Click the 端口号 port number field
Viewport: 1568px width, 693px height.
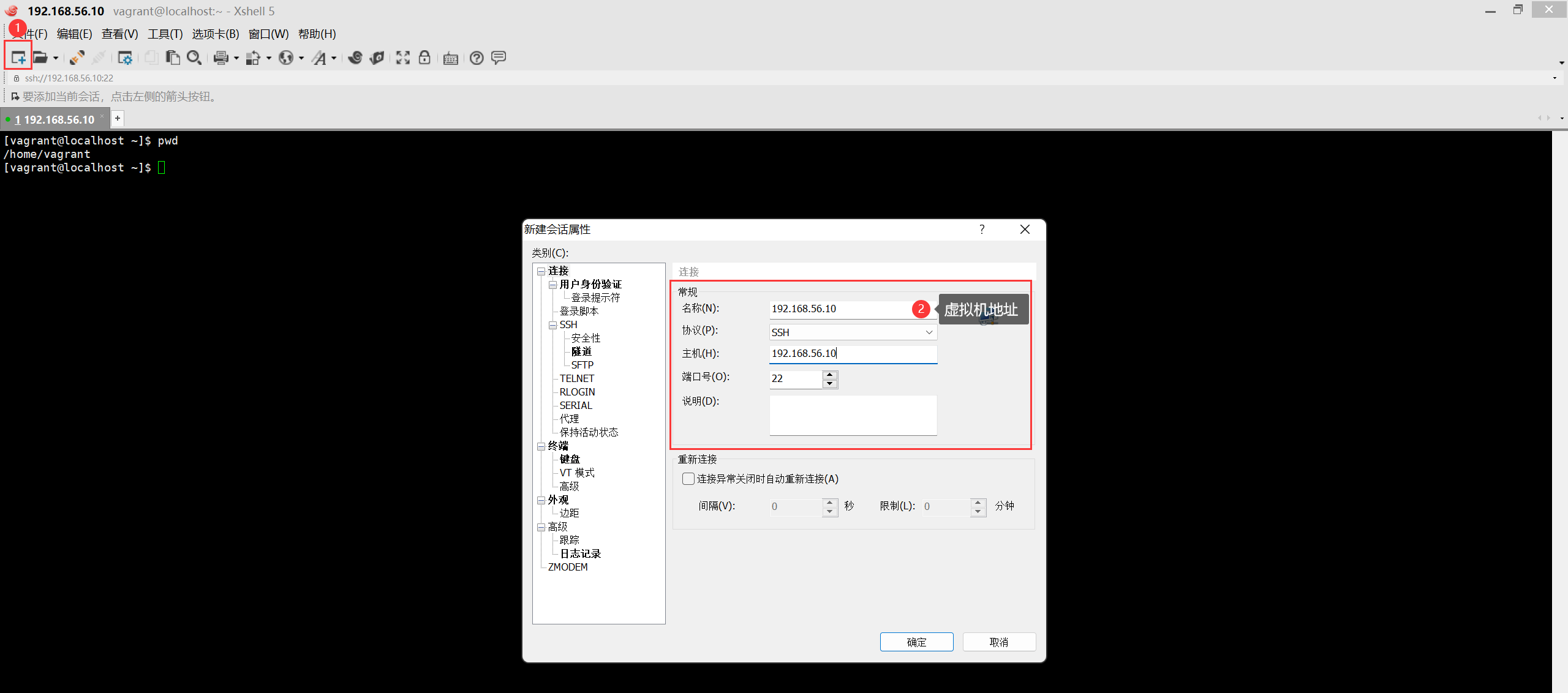796,379
